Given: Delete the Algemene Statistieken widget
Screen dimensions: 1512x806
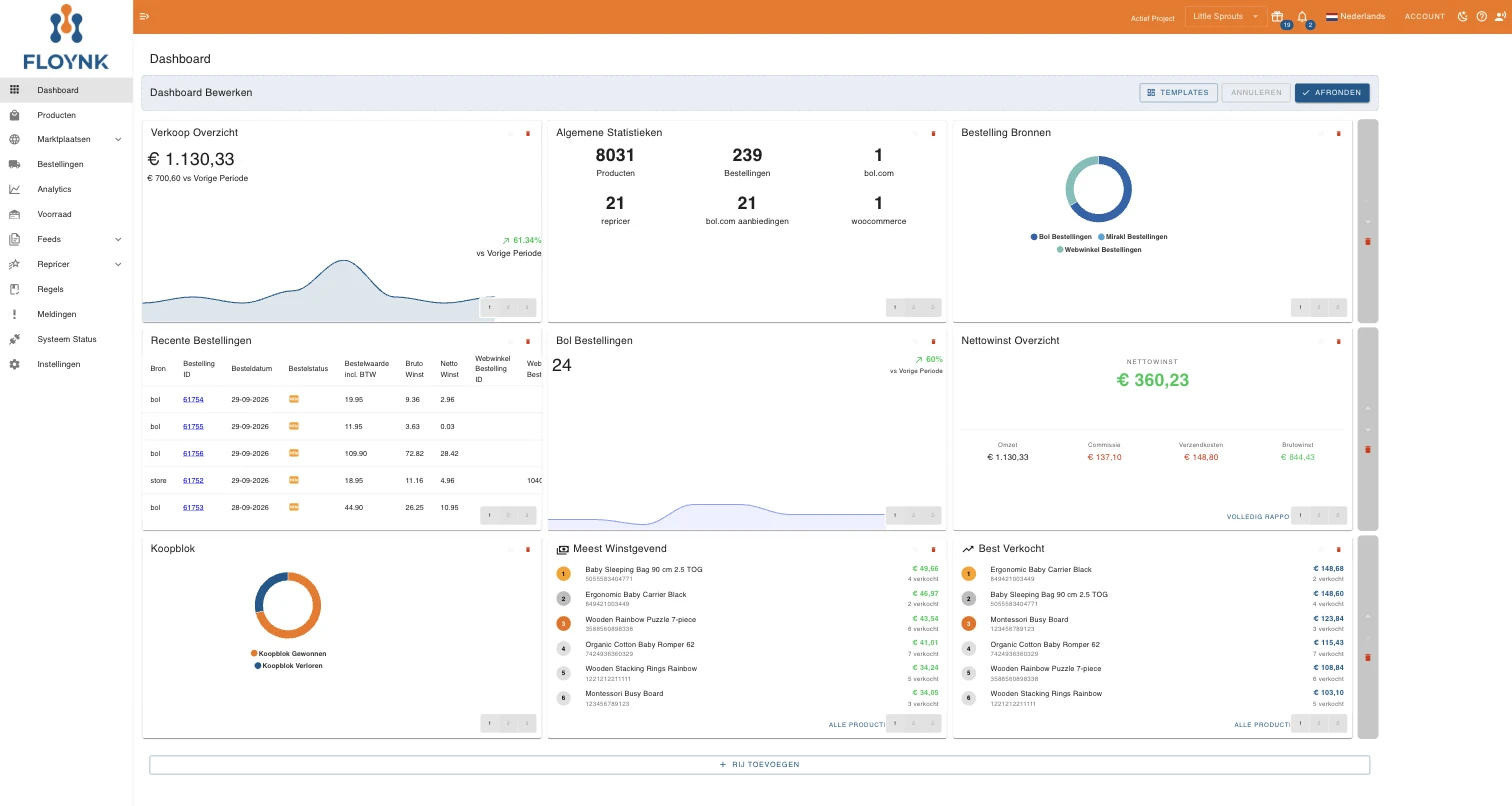Looking at the screenshot, I should [x=933, y=133].
